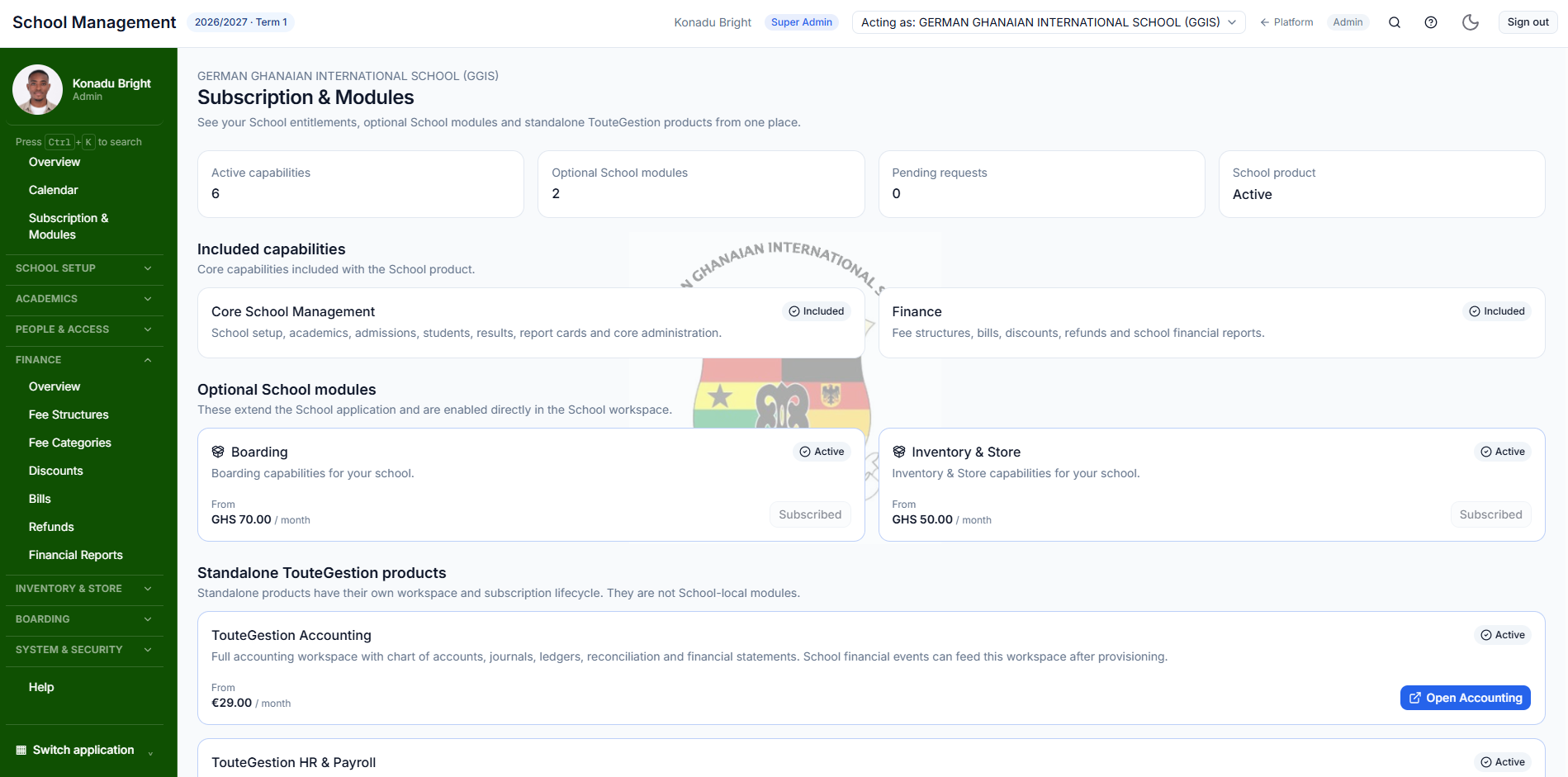This screenshot has width=1568, height=777.
Task: Click the Open Accounting button
Action: tap(1465, 698)
